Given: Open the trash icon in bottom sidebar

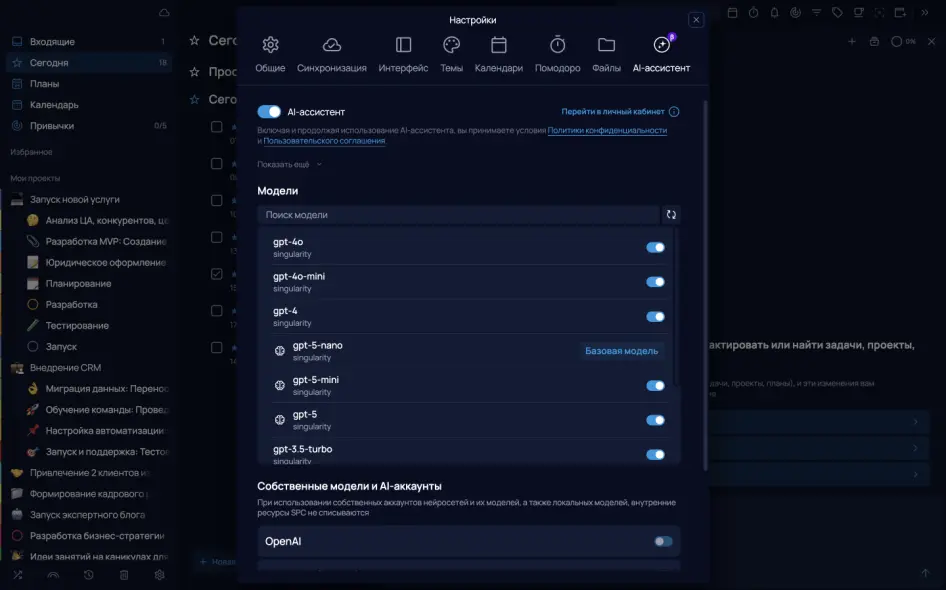Looking at the screenshot, I should click(x=124, y=575).
